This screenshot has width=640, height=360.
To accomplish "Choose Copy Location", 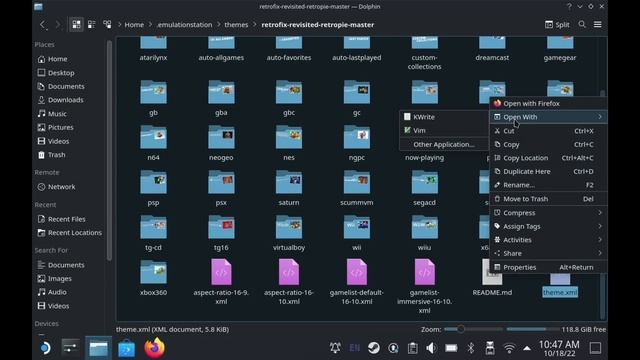I will 548,158.
